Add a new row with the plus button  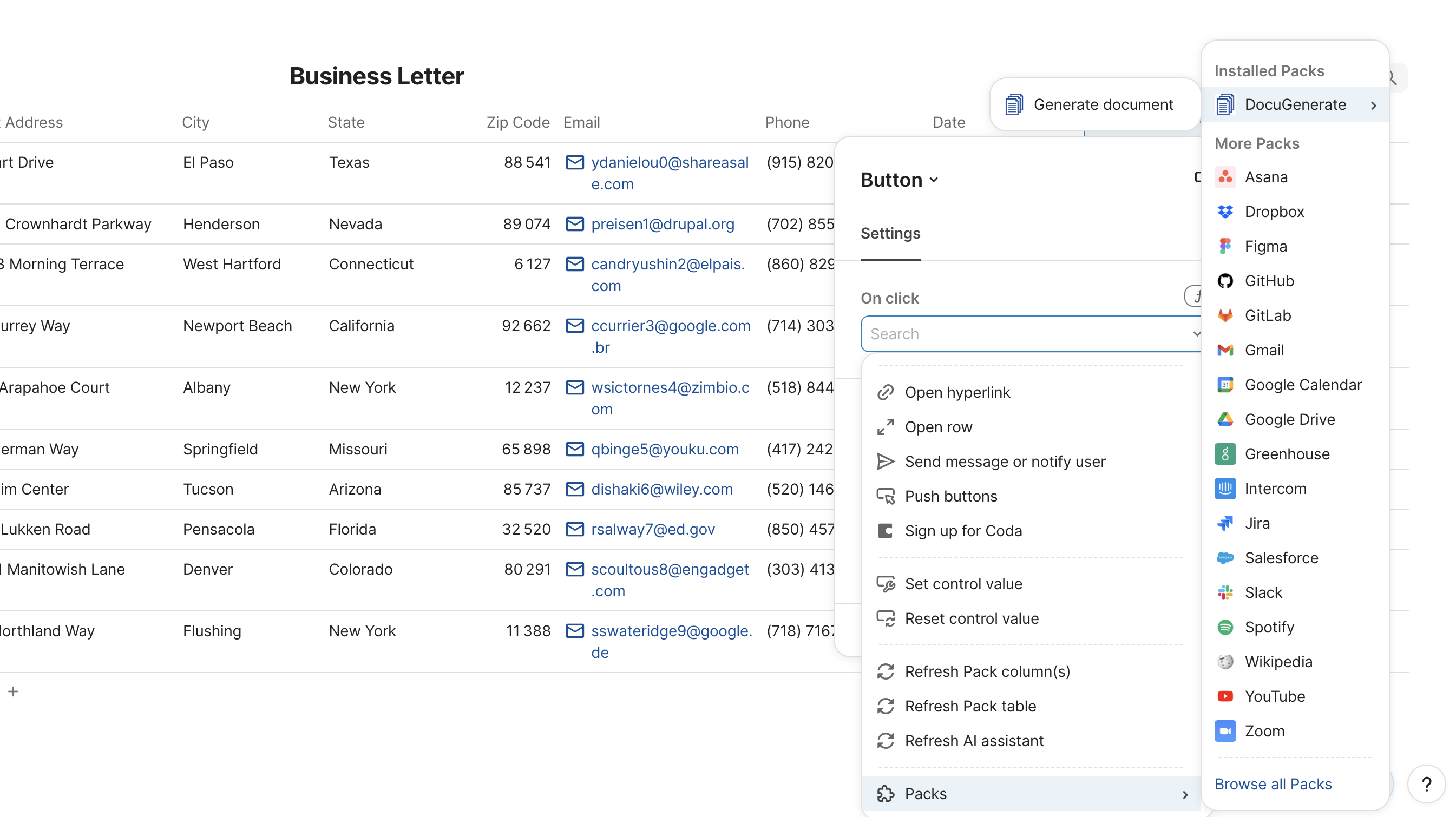pyautogui.click(x=12, y=691)
